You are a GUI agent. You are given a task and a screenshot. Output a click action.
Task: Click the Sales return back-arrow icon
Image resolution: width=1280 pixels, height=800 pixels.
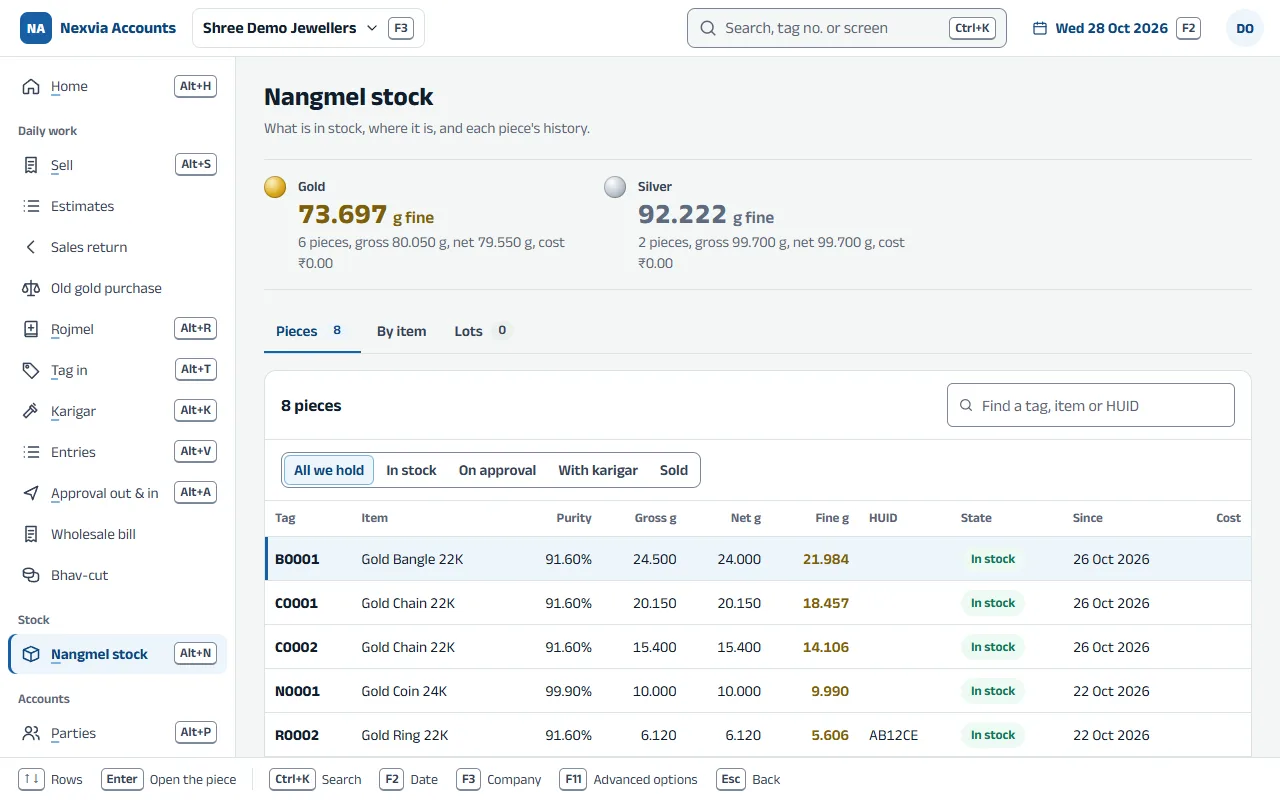tap(31, 247)
